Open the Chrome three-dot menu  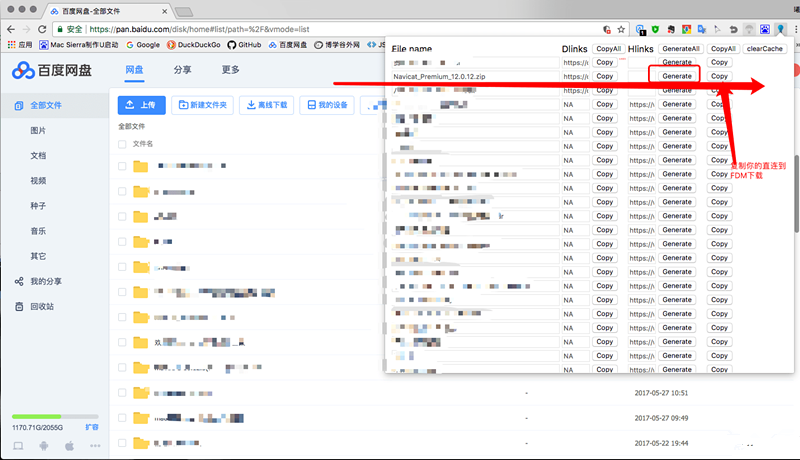click(795, 30)
